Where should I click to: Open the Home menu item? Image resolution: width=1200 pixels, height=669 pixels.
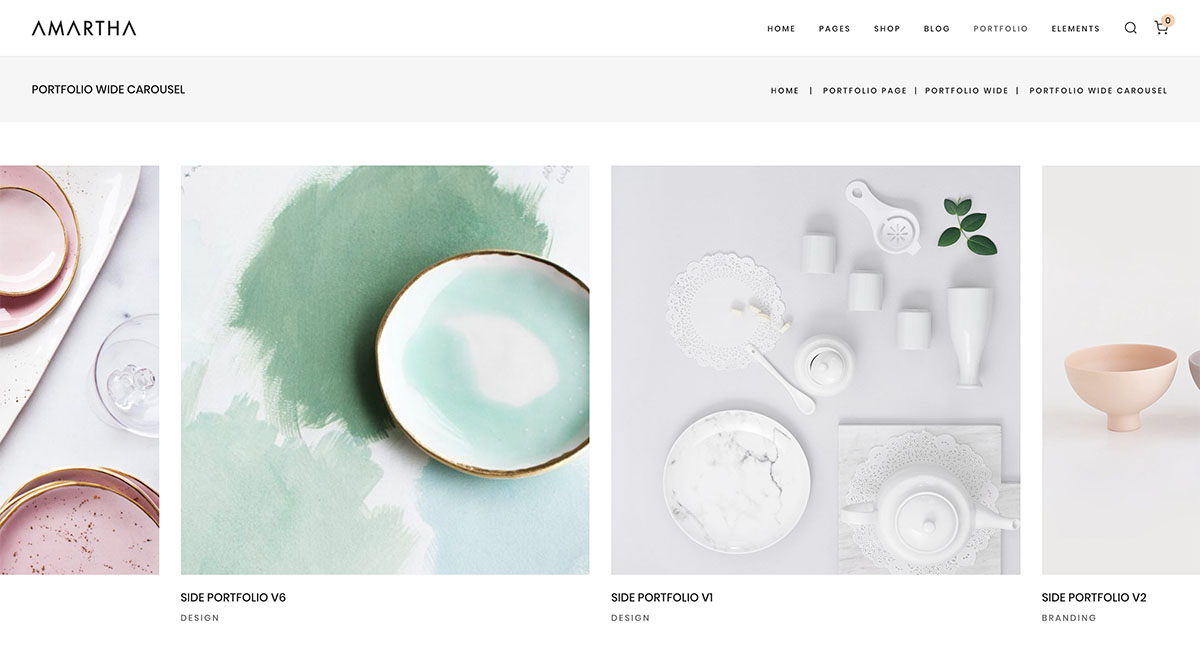[781, 29]
